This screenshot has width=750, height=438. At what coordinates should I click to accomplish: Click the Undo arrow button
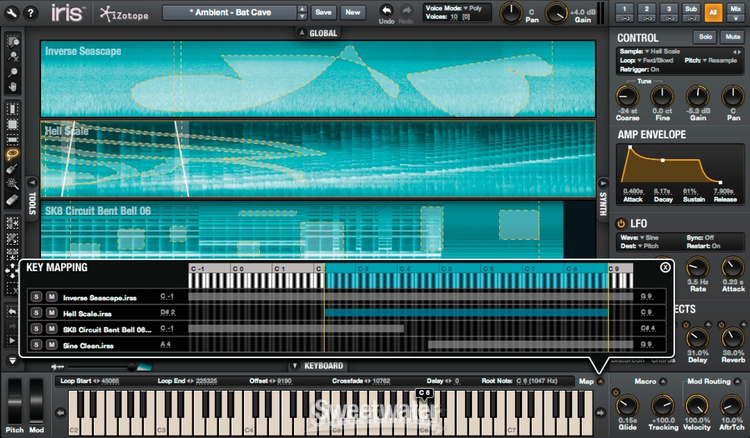point(386,11)
